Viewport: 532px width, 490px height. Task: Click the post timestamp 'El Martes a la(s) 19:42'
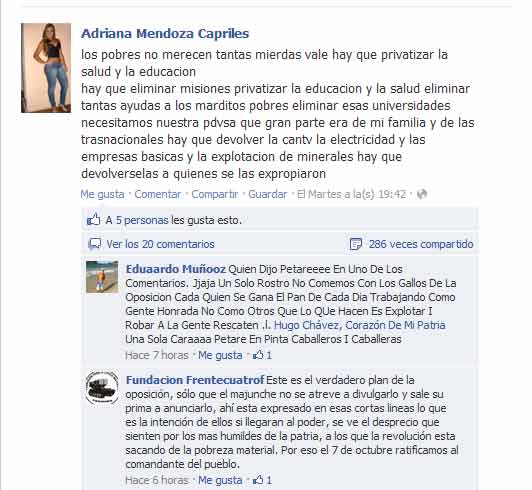coord(352,194)
